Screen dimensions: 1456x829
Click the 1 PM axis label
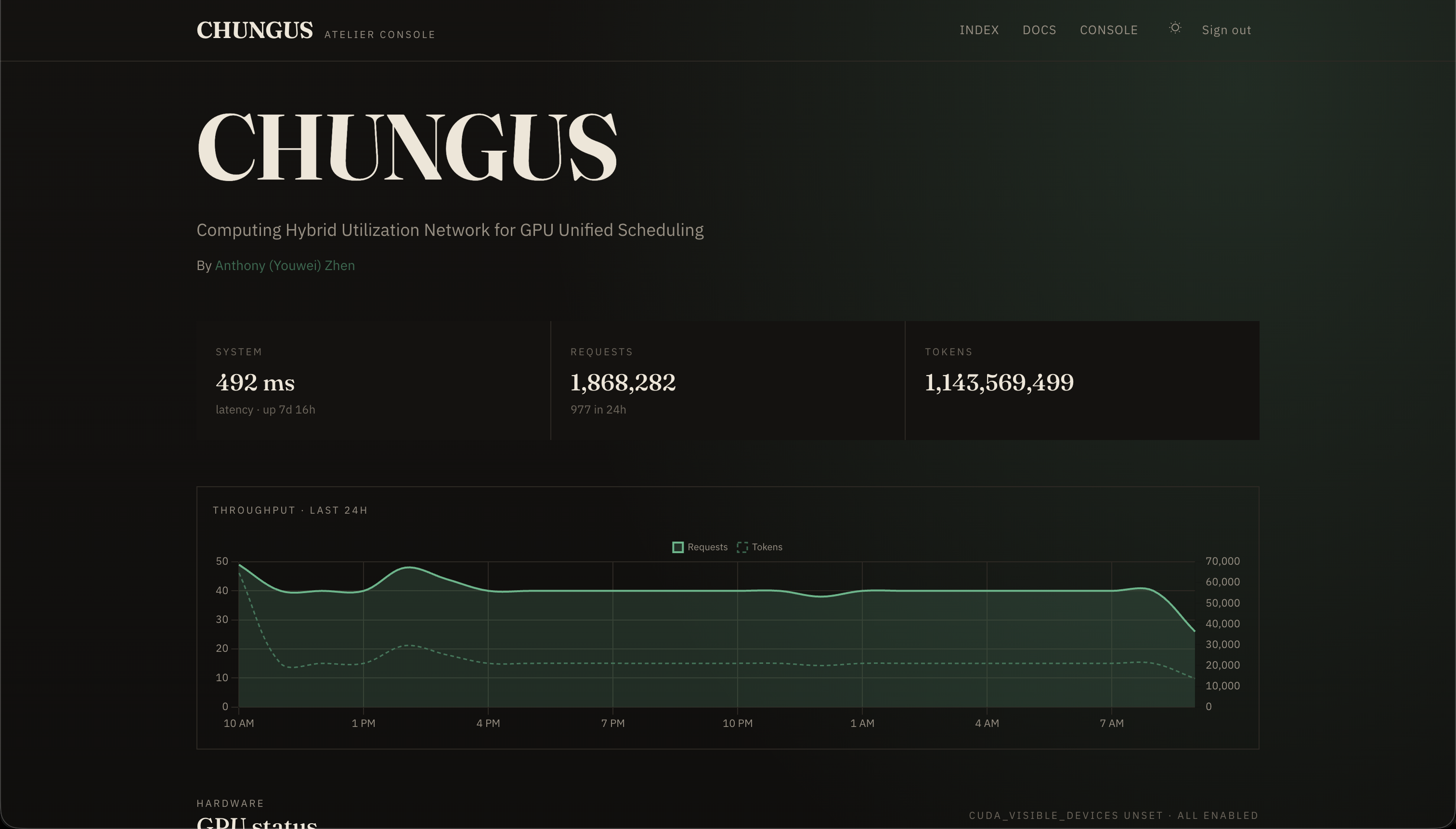(x=364, y=724)
